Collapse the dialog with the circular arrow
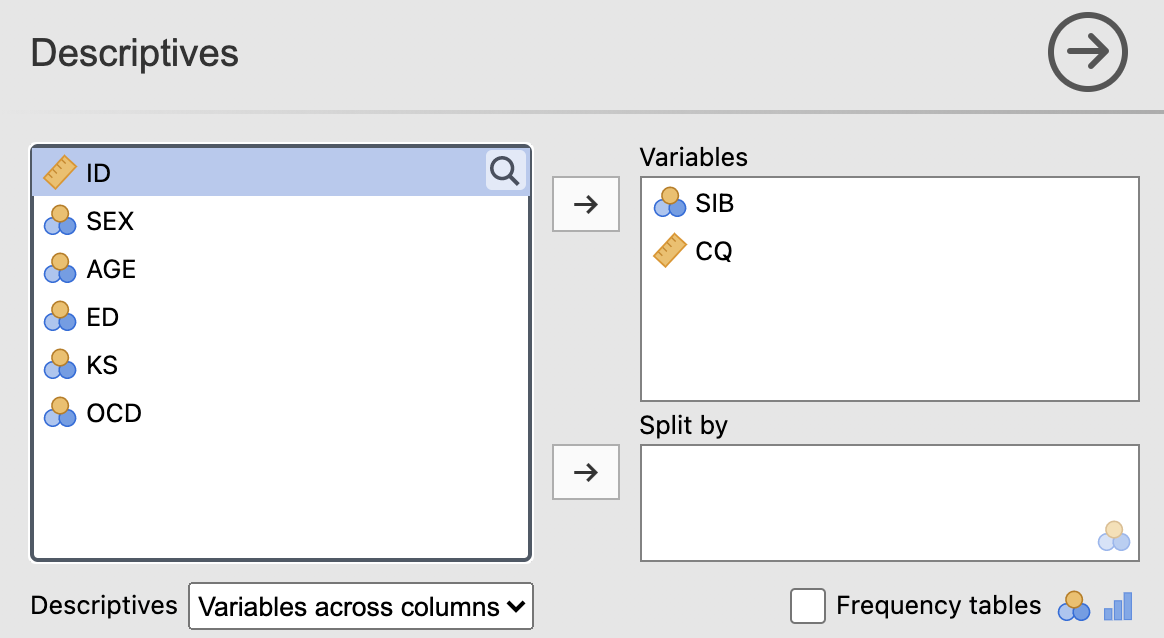Screen dimensions: 1164x638 point(1087,52)
